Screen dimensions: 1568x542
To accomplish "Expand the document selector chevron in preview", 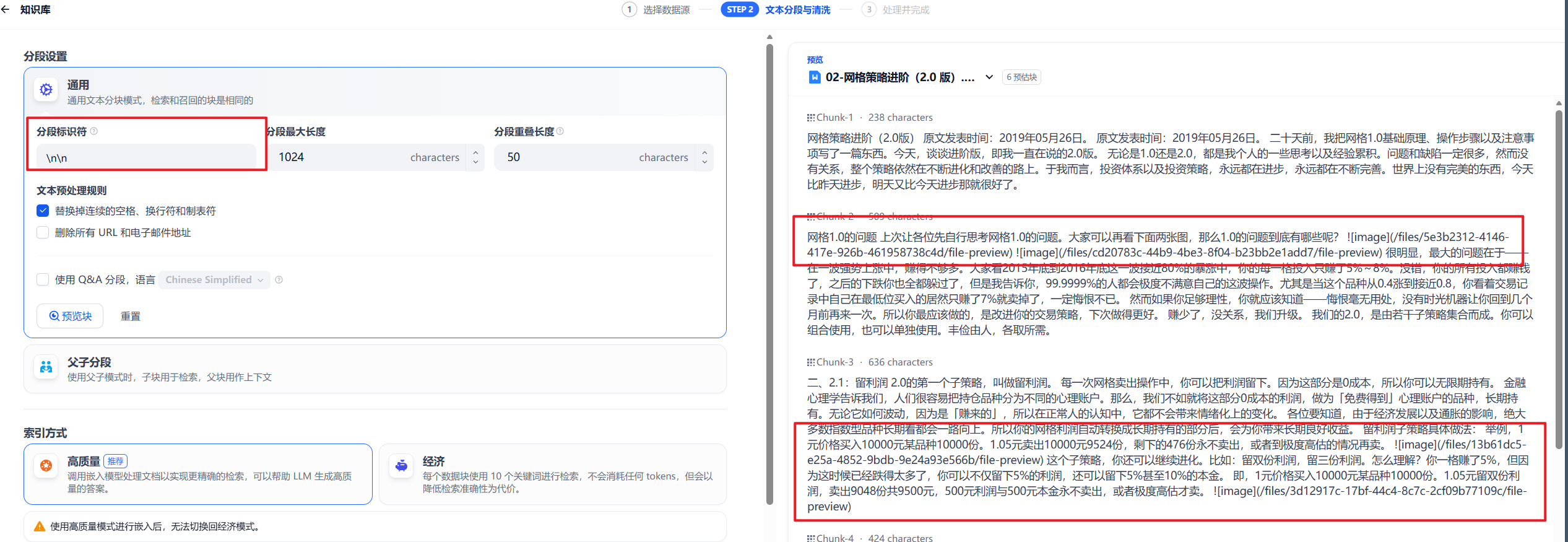I will (989, 77).
